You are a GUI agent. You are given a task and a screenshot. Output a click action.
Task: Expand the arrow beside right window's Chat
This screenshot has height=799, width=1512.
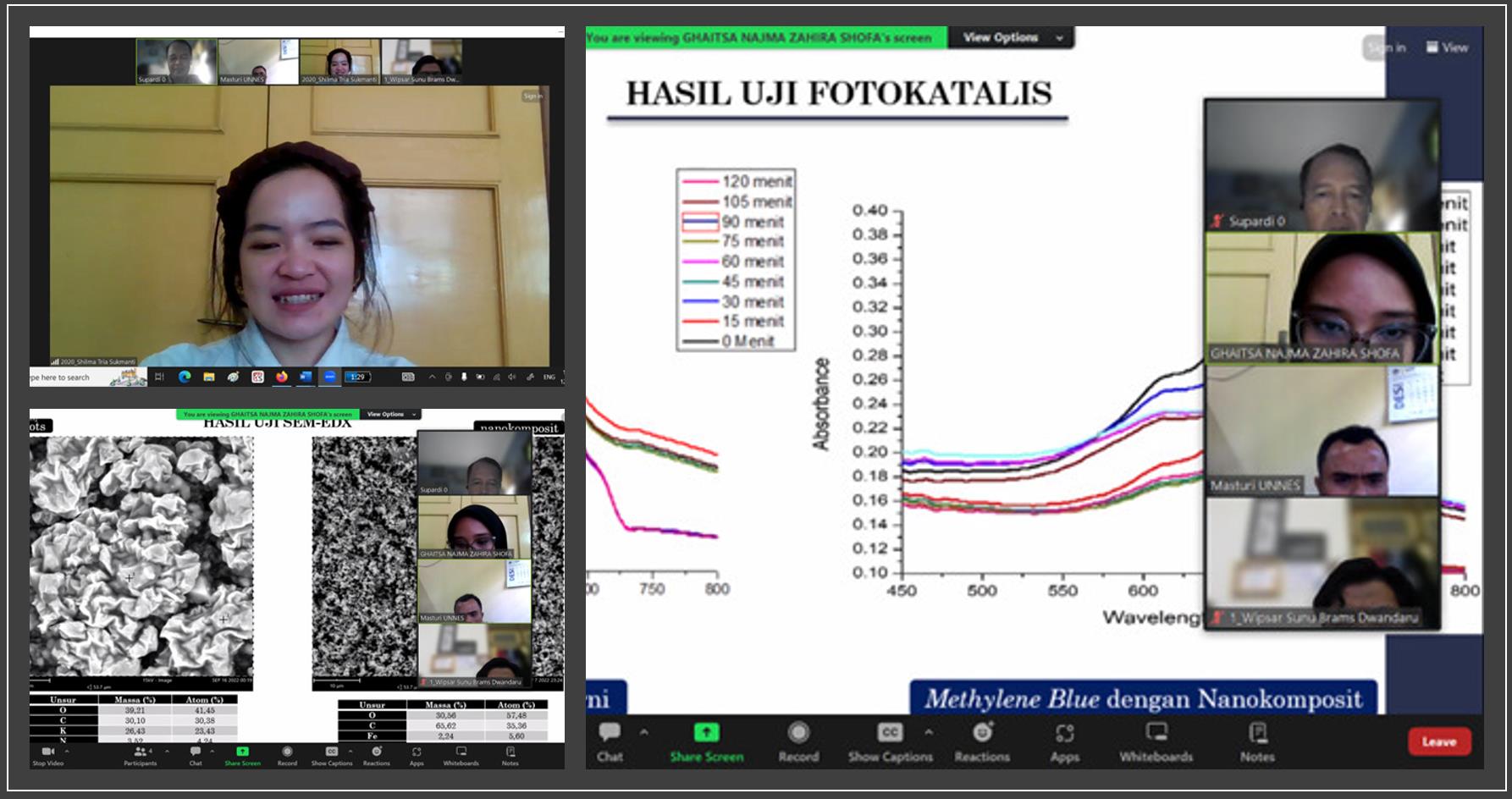644,732
